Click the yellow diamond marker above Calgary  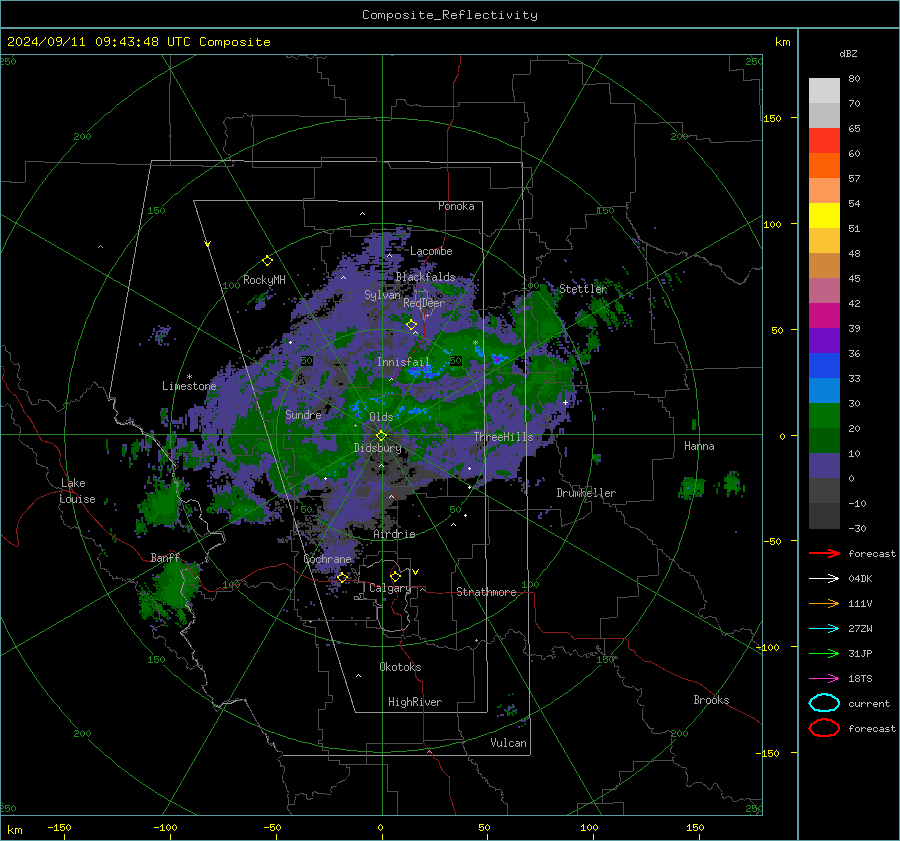395,576
